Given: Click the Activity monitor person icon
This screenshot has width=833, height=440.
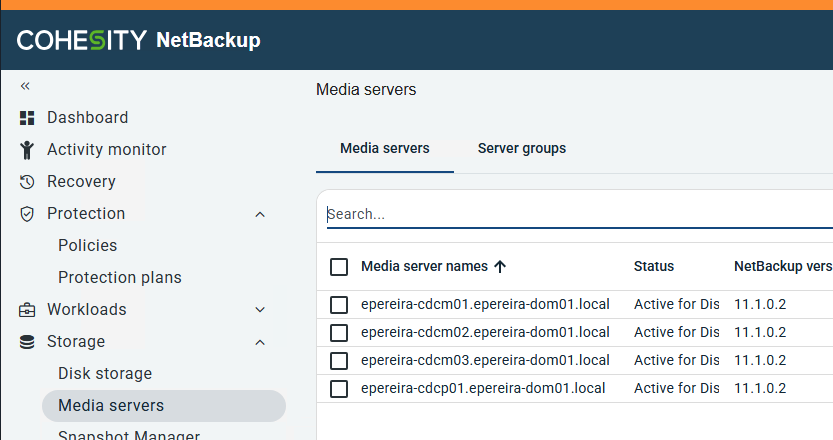Looking at the screenshot, I should point(27,150).
